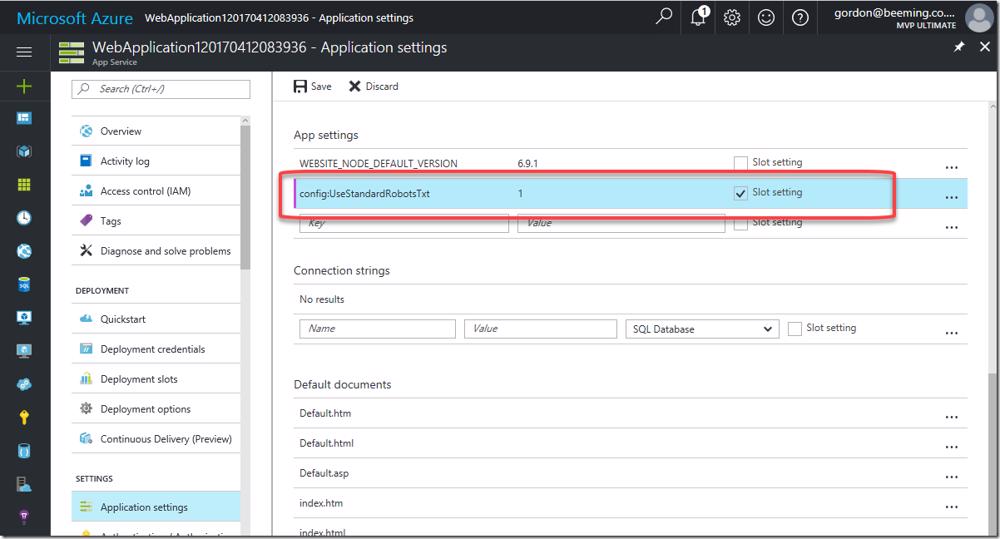The height and width of the screenshot is (539, 1000).
Task: Click the connection string Value field
Action: pyautogui.click(x=541, y=329)
